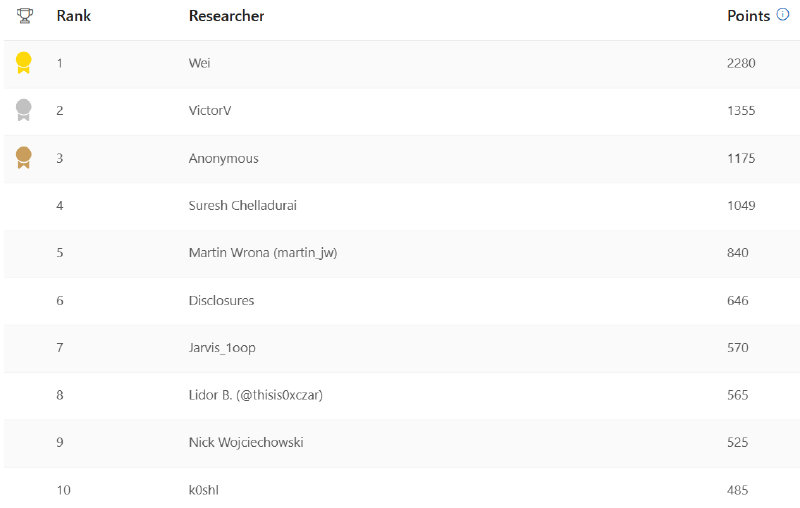Click the bronze medal icon

tap(24, 158)
